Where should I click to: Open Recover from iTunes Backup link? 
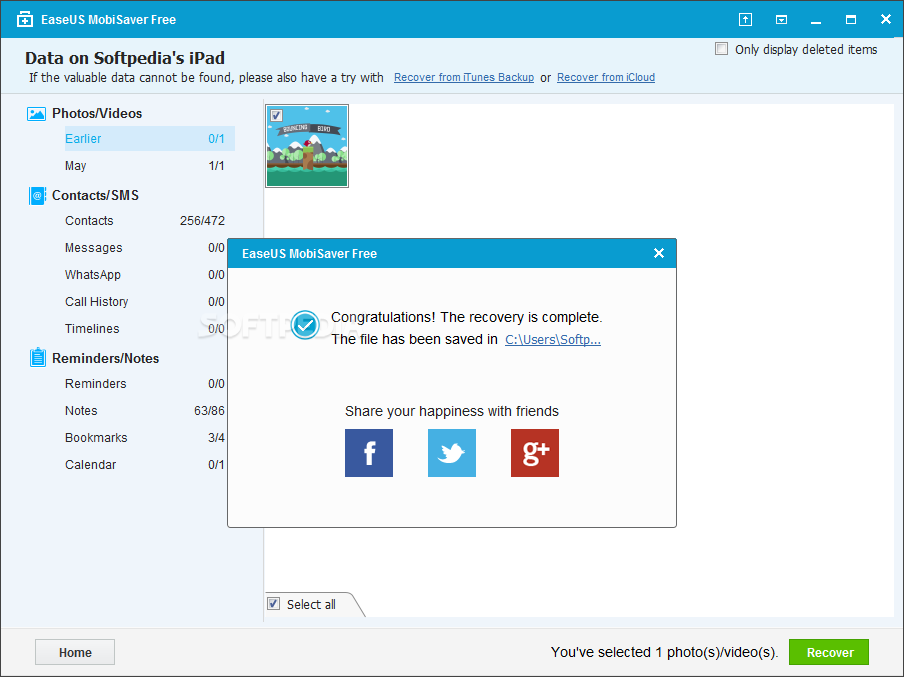click(464, 77)
